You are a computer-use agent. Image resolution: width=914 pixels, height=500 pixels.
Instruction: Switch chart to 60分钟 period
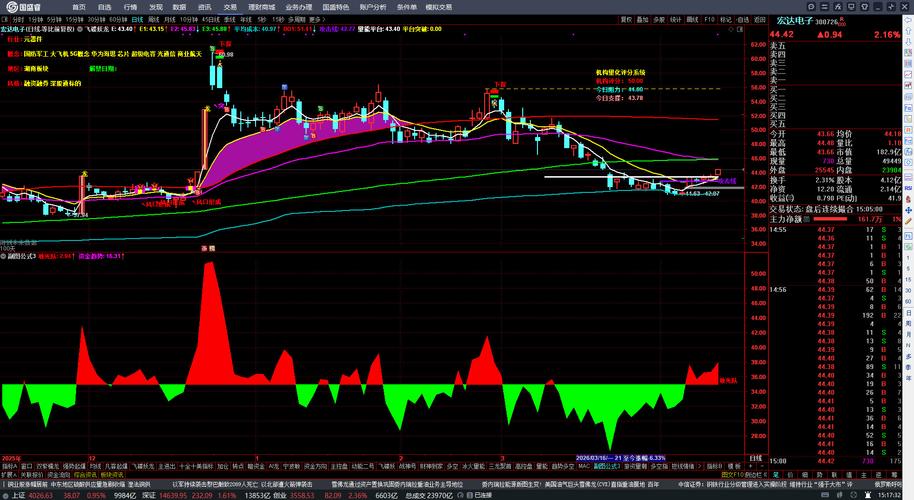coord(118,20)
